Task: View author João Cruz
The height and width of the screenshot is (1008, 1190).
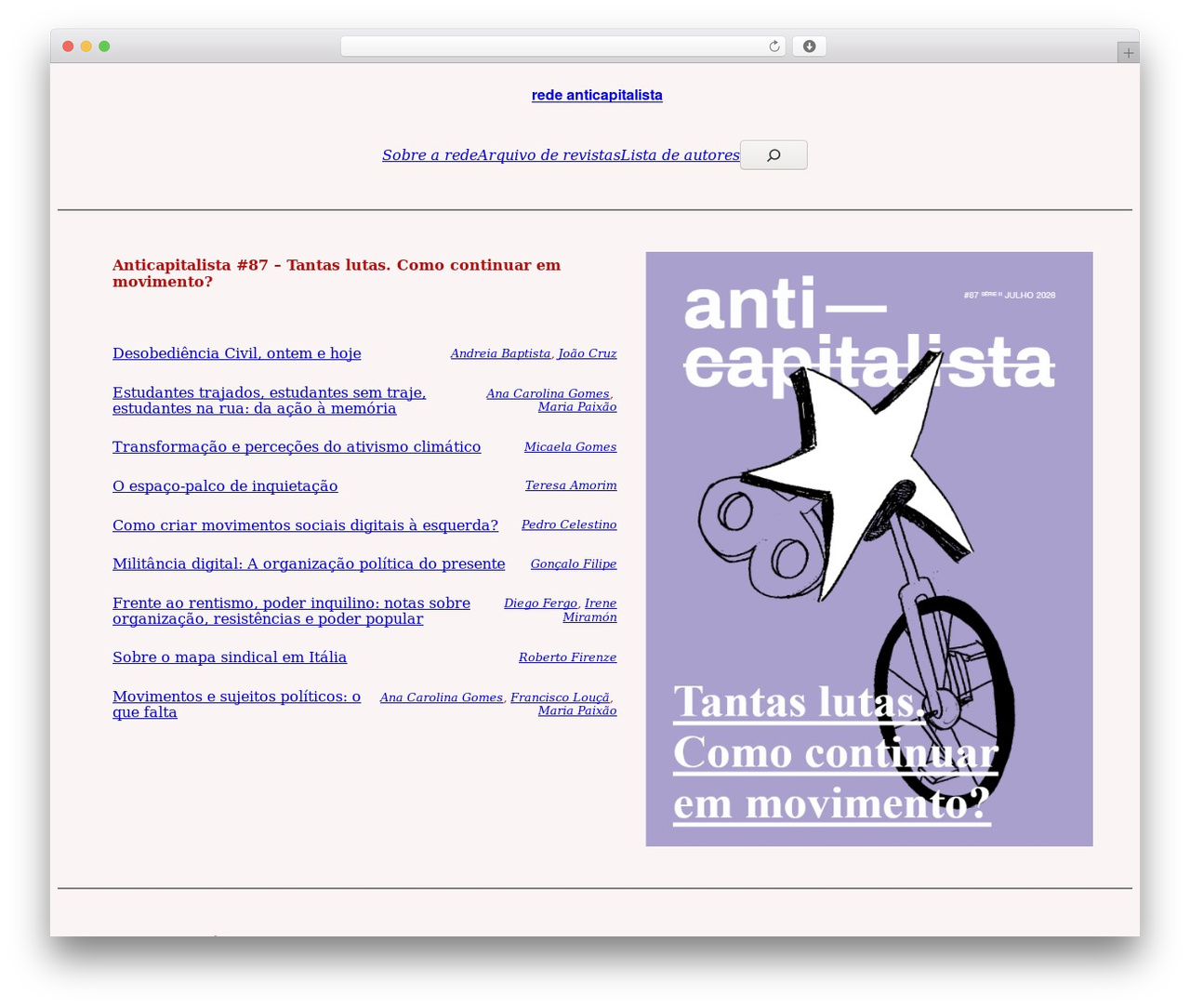Action: [587, 353]
